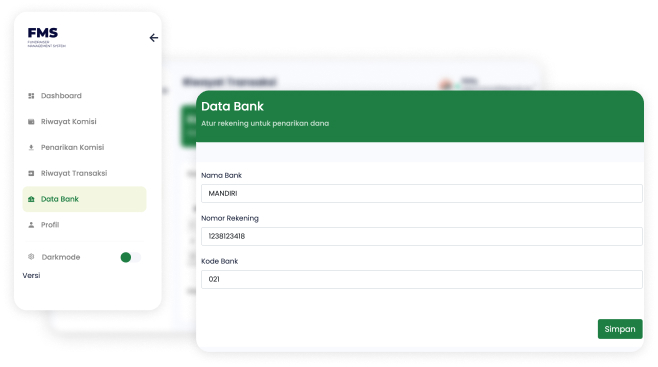
Task: Click the Simpan button
Action: click(620, 329)
